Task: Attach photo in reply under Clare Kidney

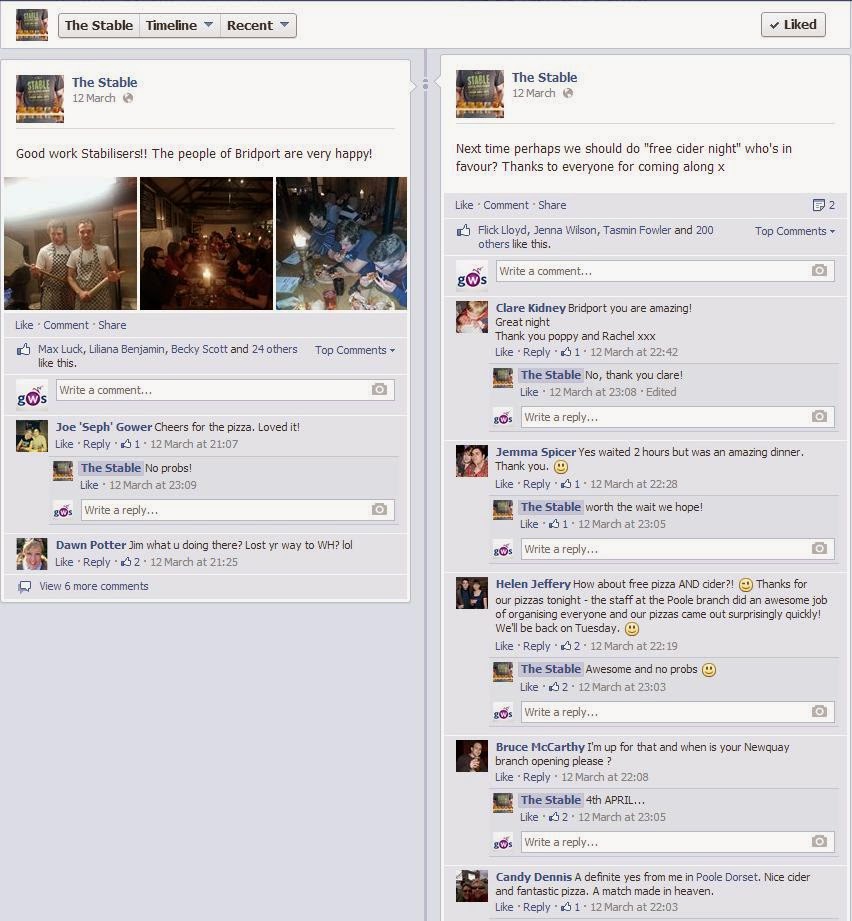Action: click(x=819, y=416)
